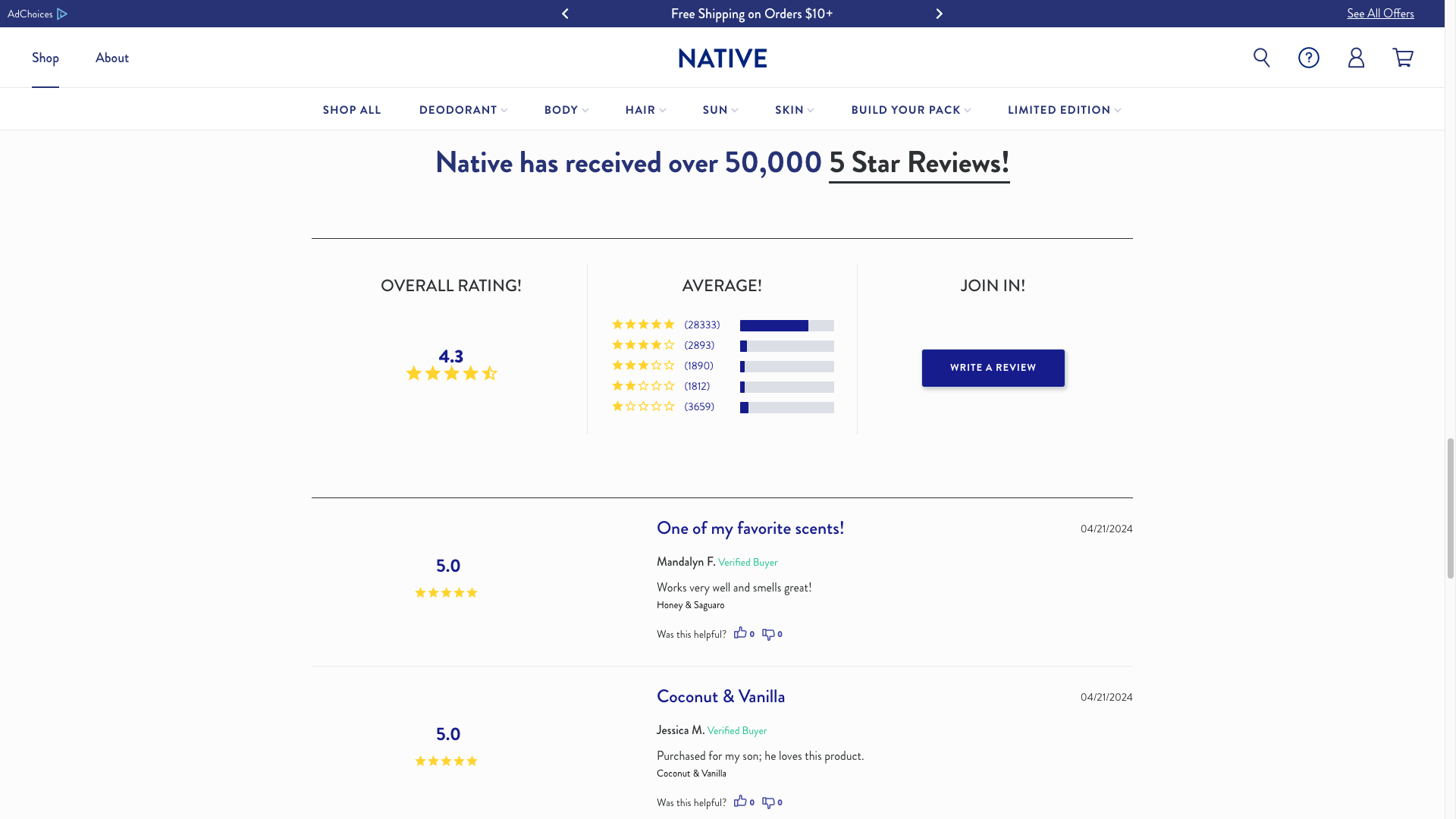
Task: Open the search icon in header
Action: point(1261,58)
